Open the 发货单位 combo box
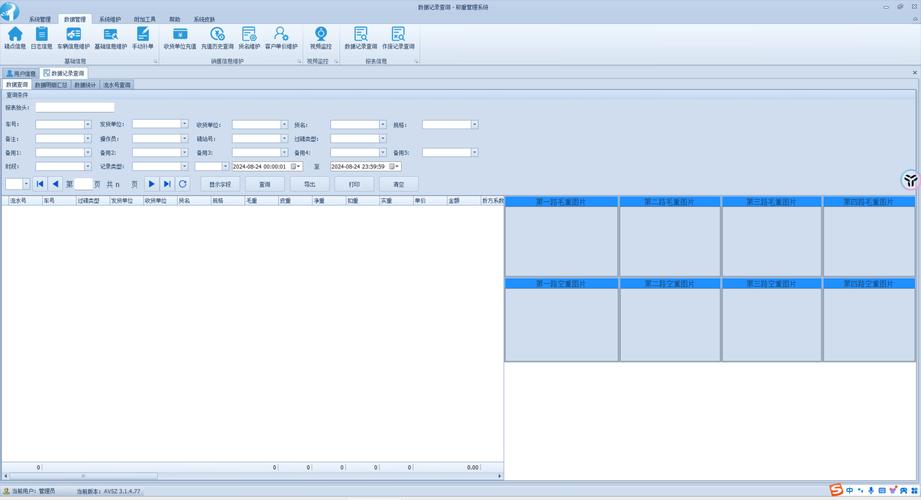 point(184,125)
